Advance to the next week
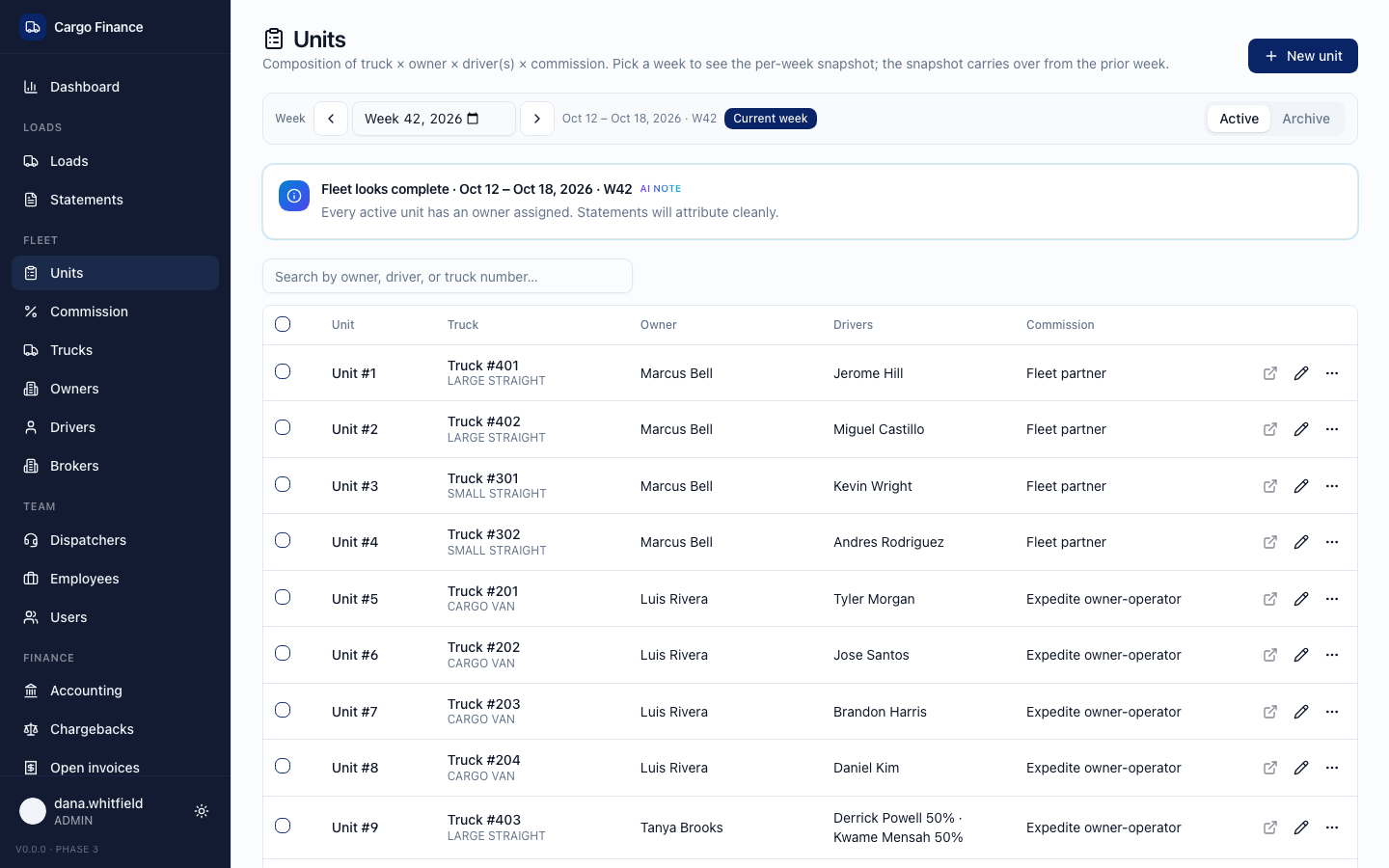 [537, 119]
